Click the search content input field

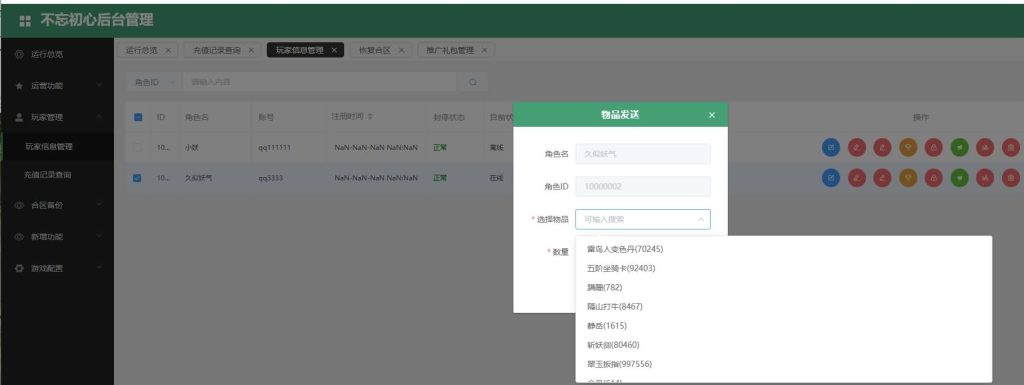point(319,82)
